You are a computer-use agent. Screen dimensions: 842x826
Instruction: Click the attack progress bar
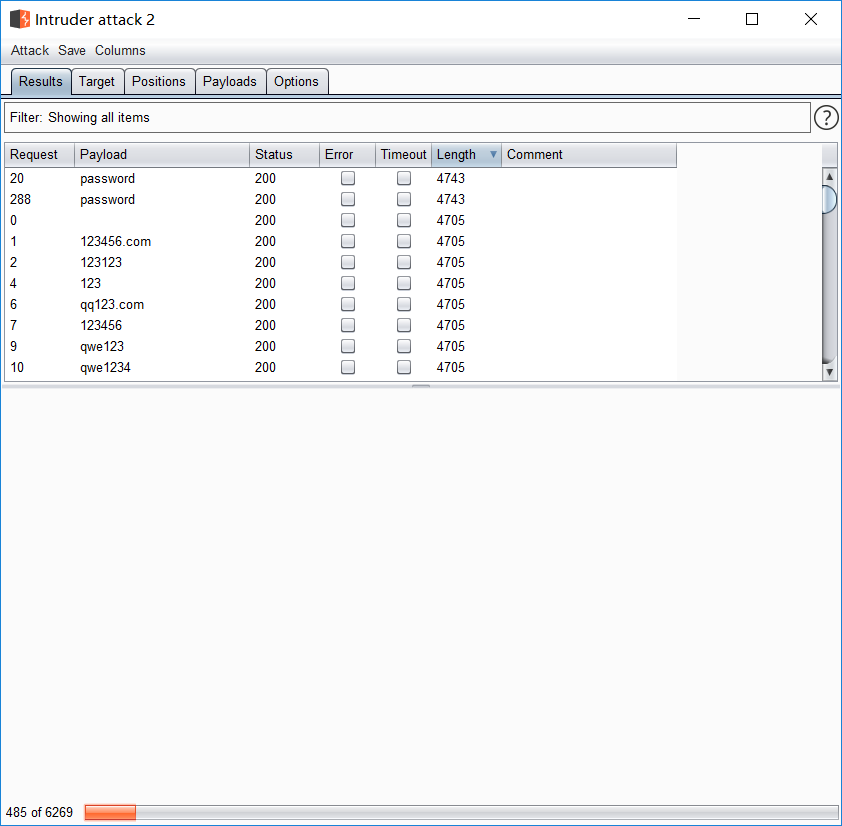coord(461,813)
